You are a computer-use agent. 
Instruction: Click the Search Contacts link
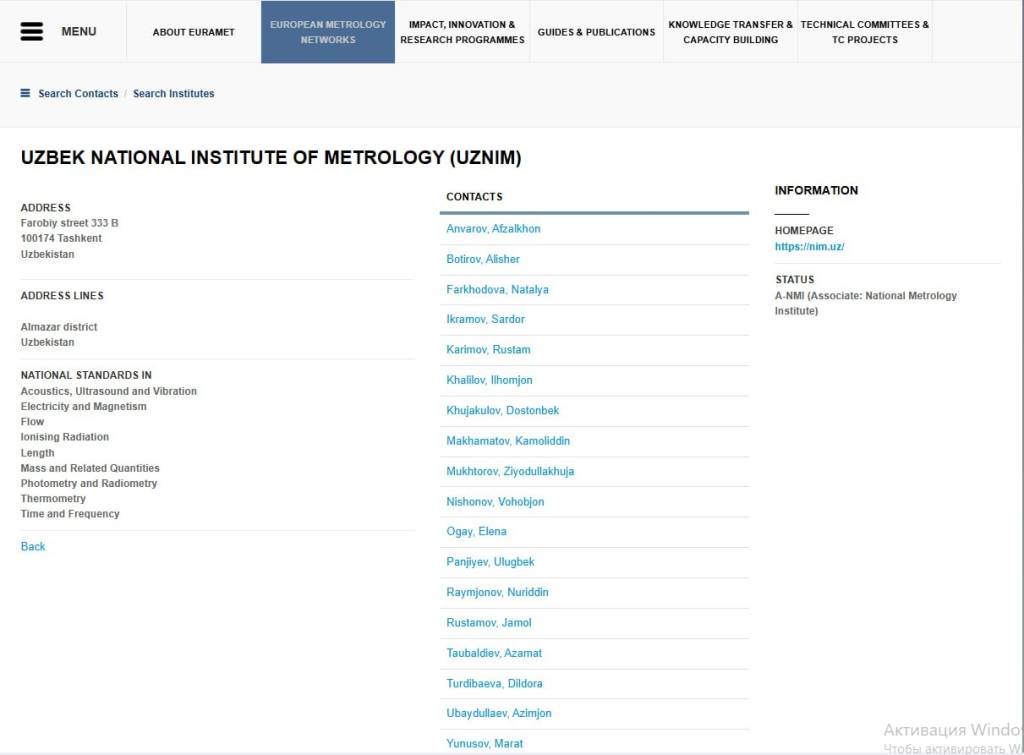(x=78, y=93)
